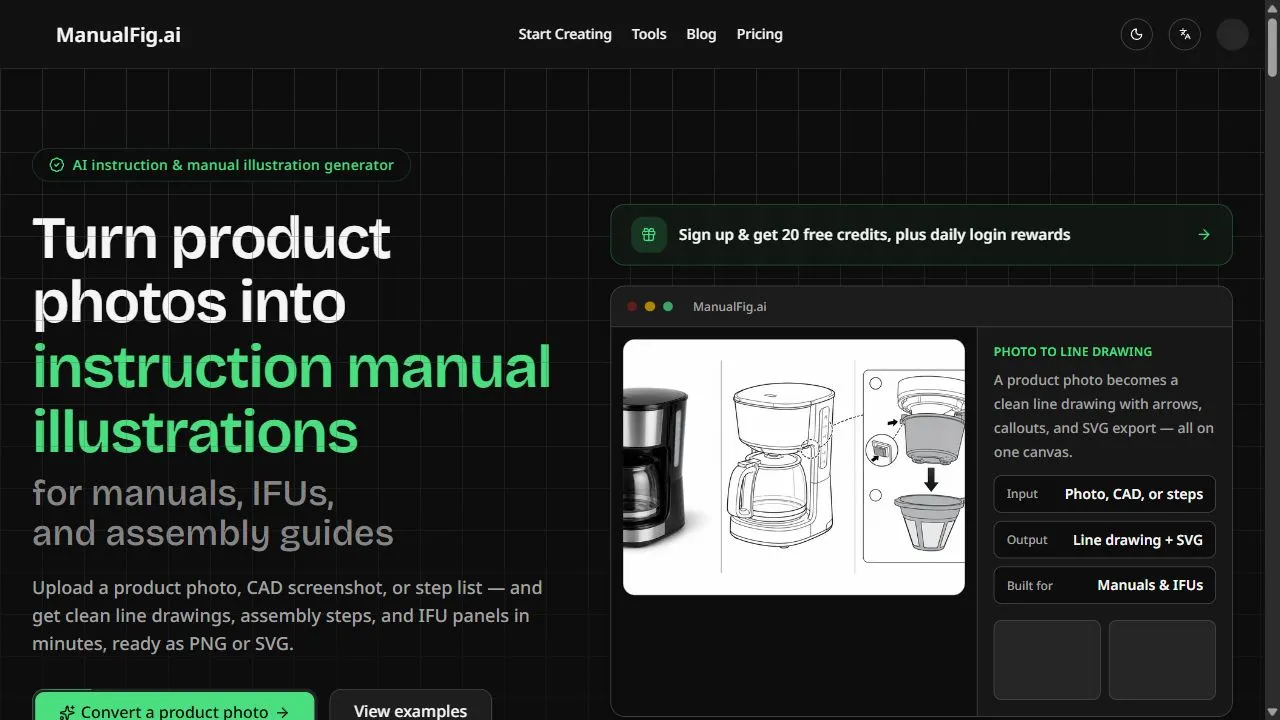
Task: Click the green dot in mock window
Action: click(x=668, y=307)
